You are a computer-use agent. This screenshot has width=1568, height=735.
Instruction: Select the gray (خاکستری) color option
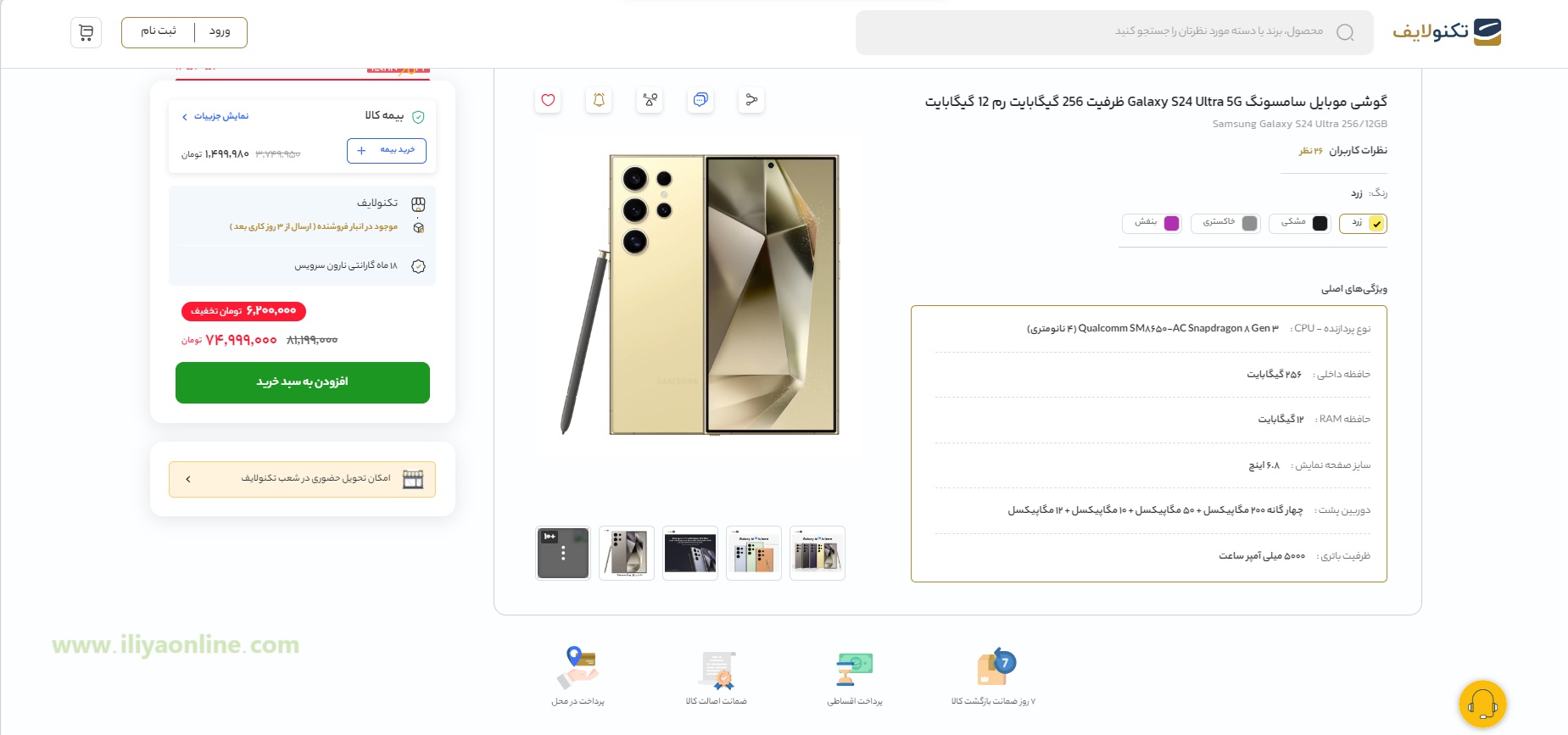(x=1226, y=223)
